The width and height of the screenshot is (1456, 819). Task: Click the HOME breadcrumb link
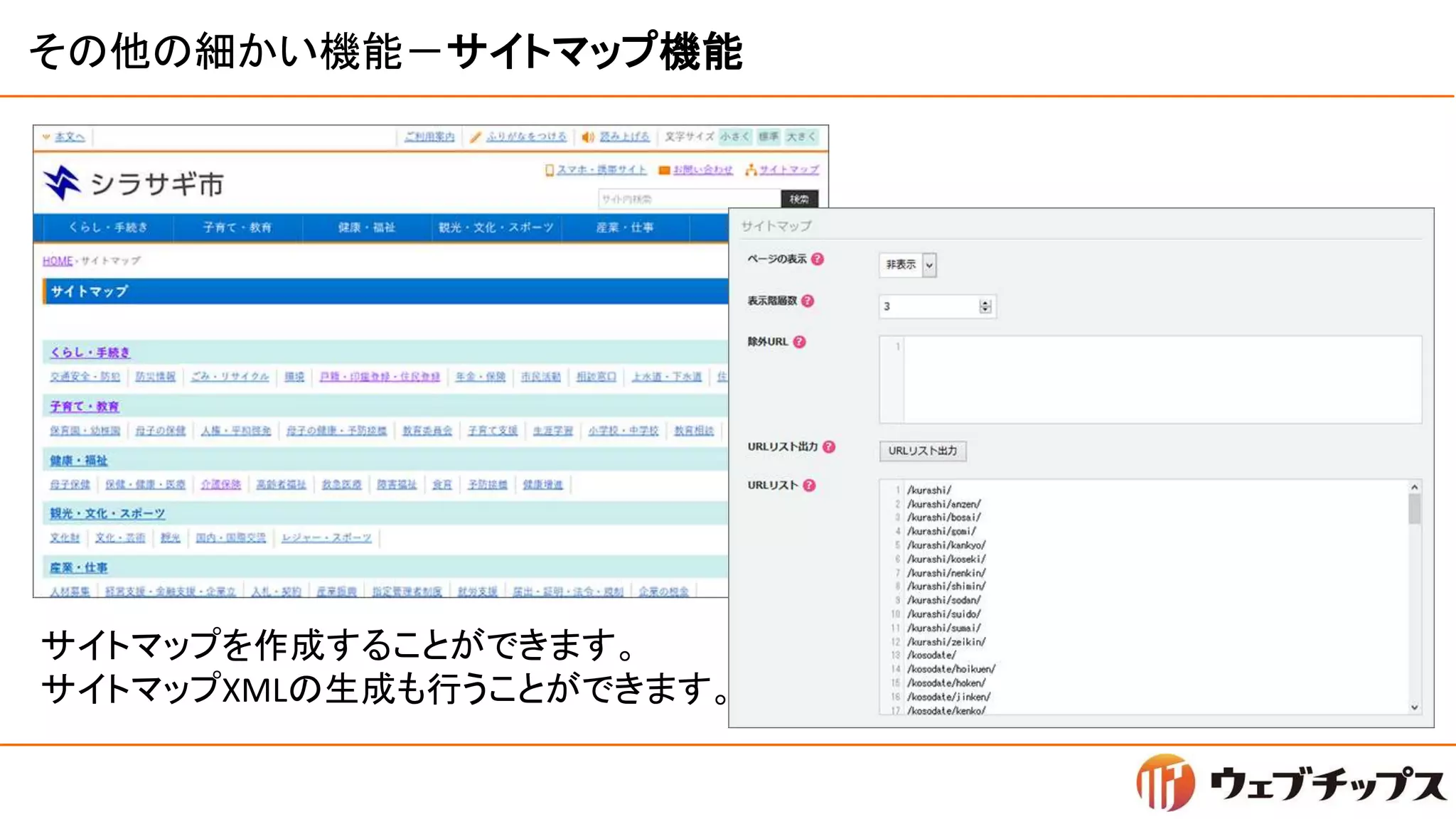click(x=58, y=261)
